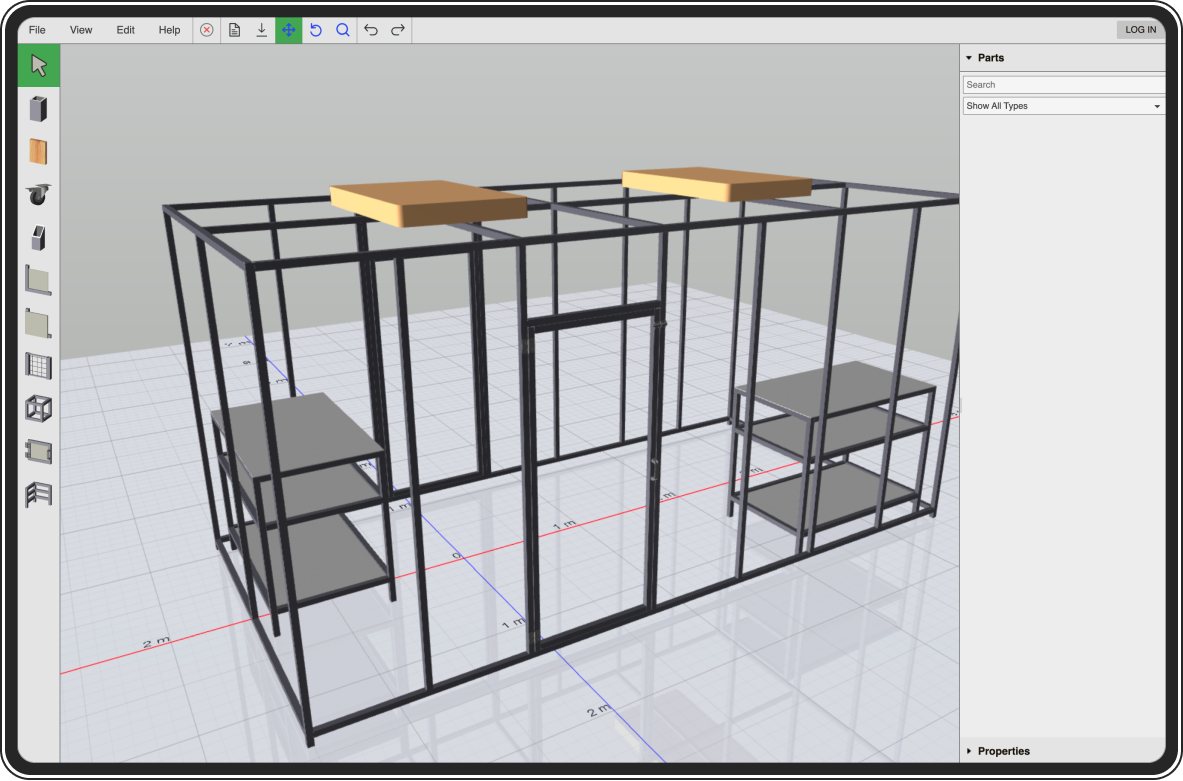This screenshot has height=781, width=1183.
Task: Collapse the Parts panel
Action: pyautogui.click(x=969, y=58)
